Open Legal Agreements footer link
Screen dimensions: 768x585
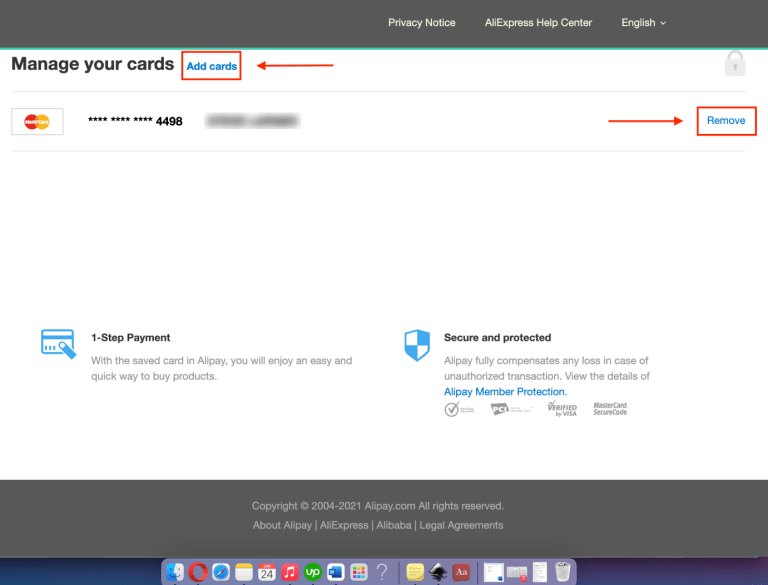click(x=461, y=525)
